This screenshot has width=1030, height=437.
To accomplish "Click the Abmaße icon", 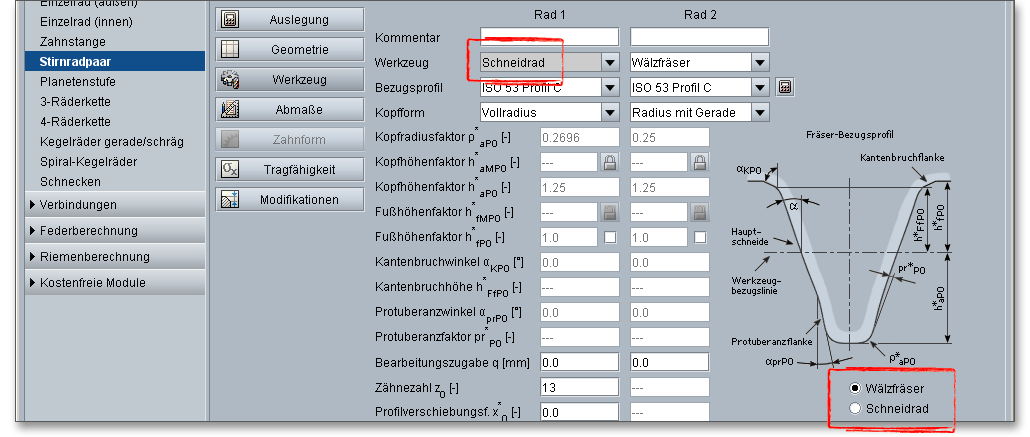I will click(230, 109).
